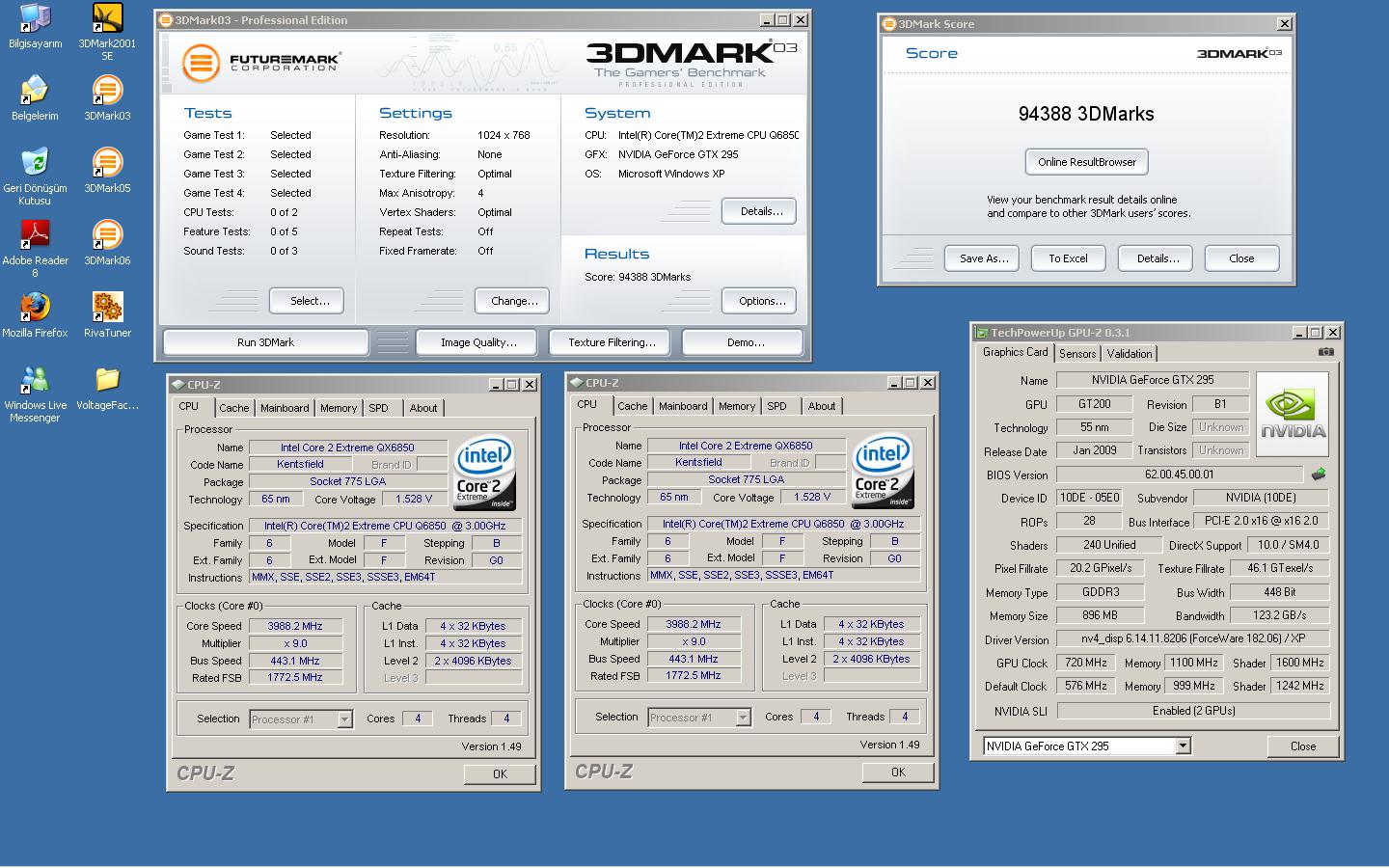1389x868 pixels.
Task: Click Demo... button
Action: point(745,342)
